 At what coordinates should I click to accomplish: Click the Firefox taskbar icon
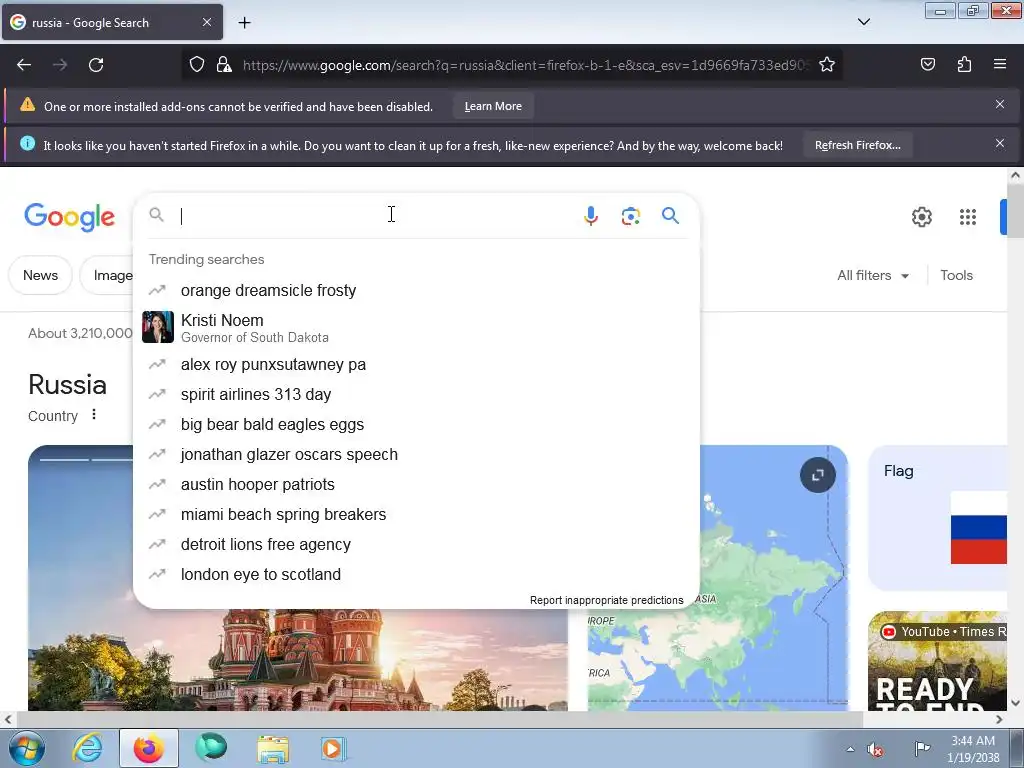tap(149, 748)
